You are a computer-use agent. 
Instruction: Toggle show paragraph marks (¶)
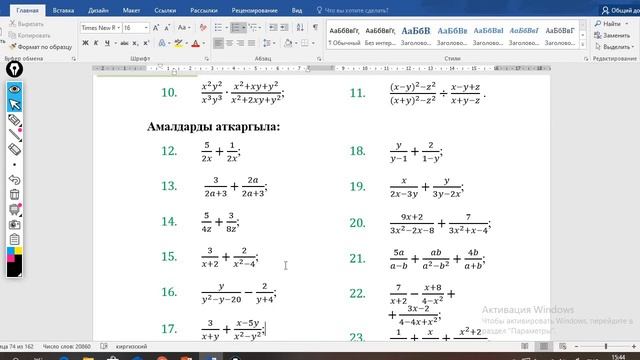(315, 27)
